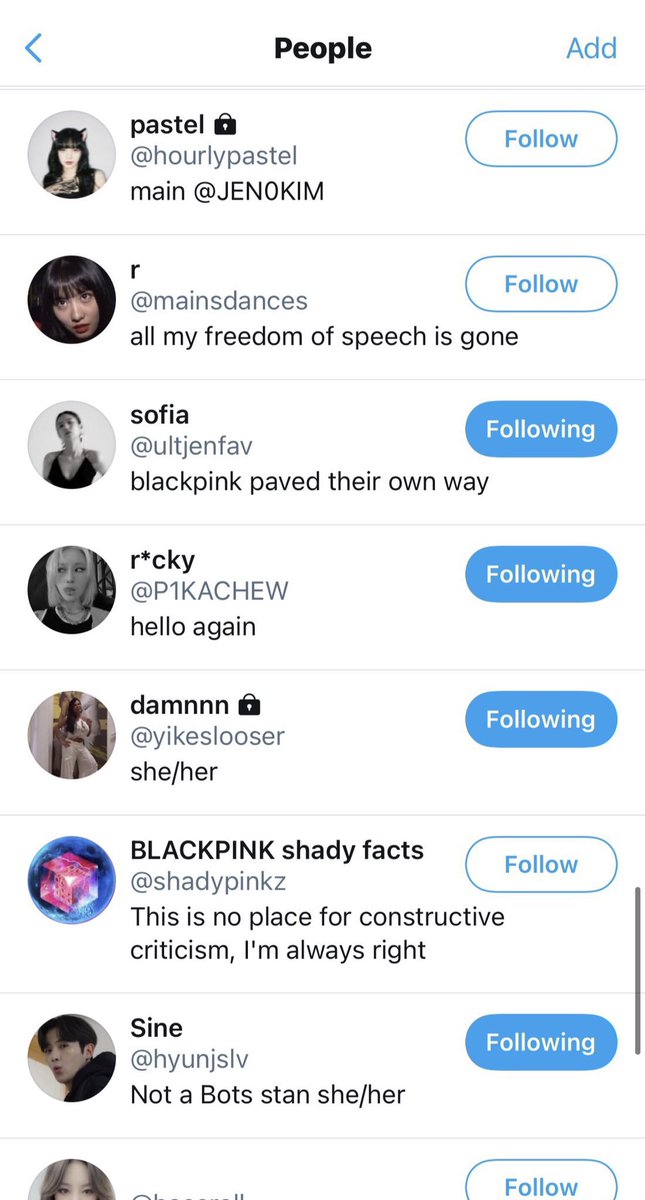Image resolution: width=645 pixels, height=1200 pixels.
Task: Click the vertical scrollbar indicator
Action: 638,968
